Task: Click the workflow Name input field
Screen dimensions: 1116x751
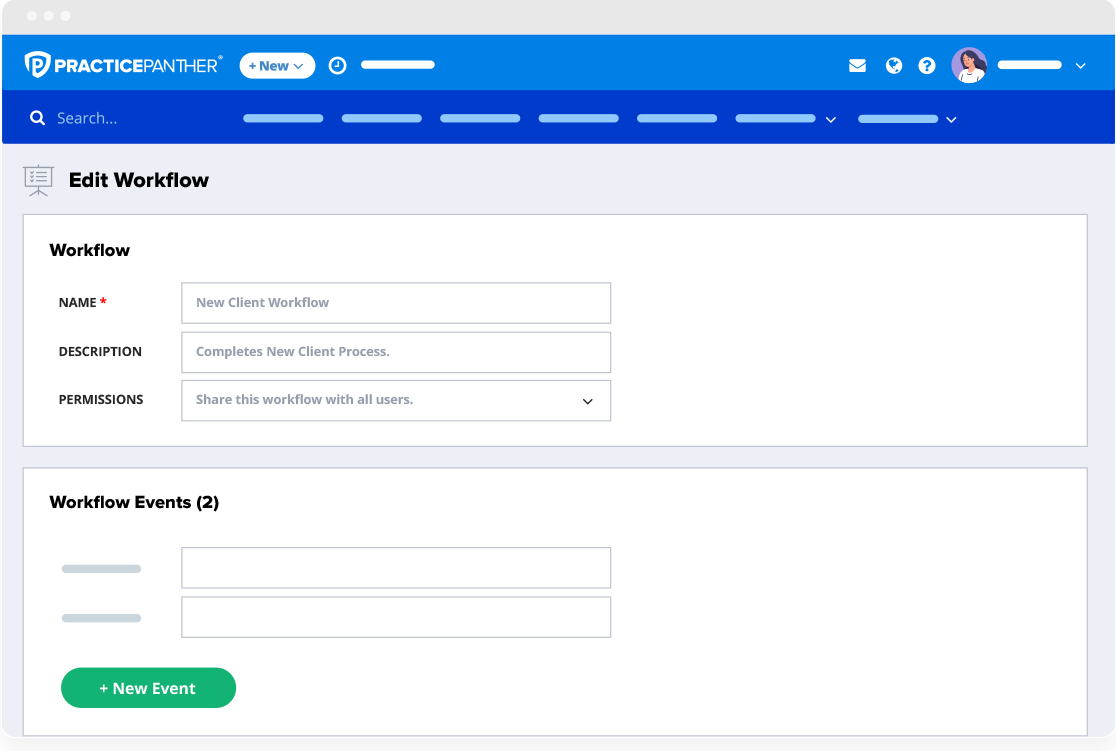Action: [x=395, y=303]
